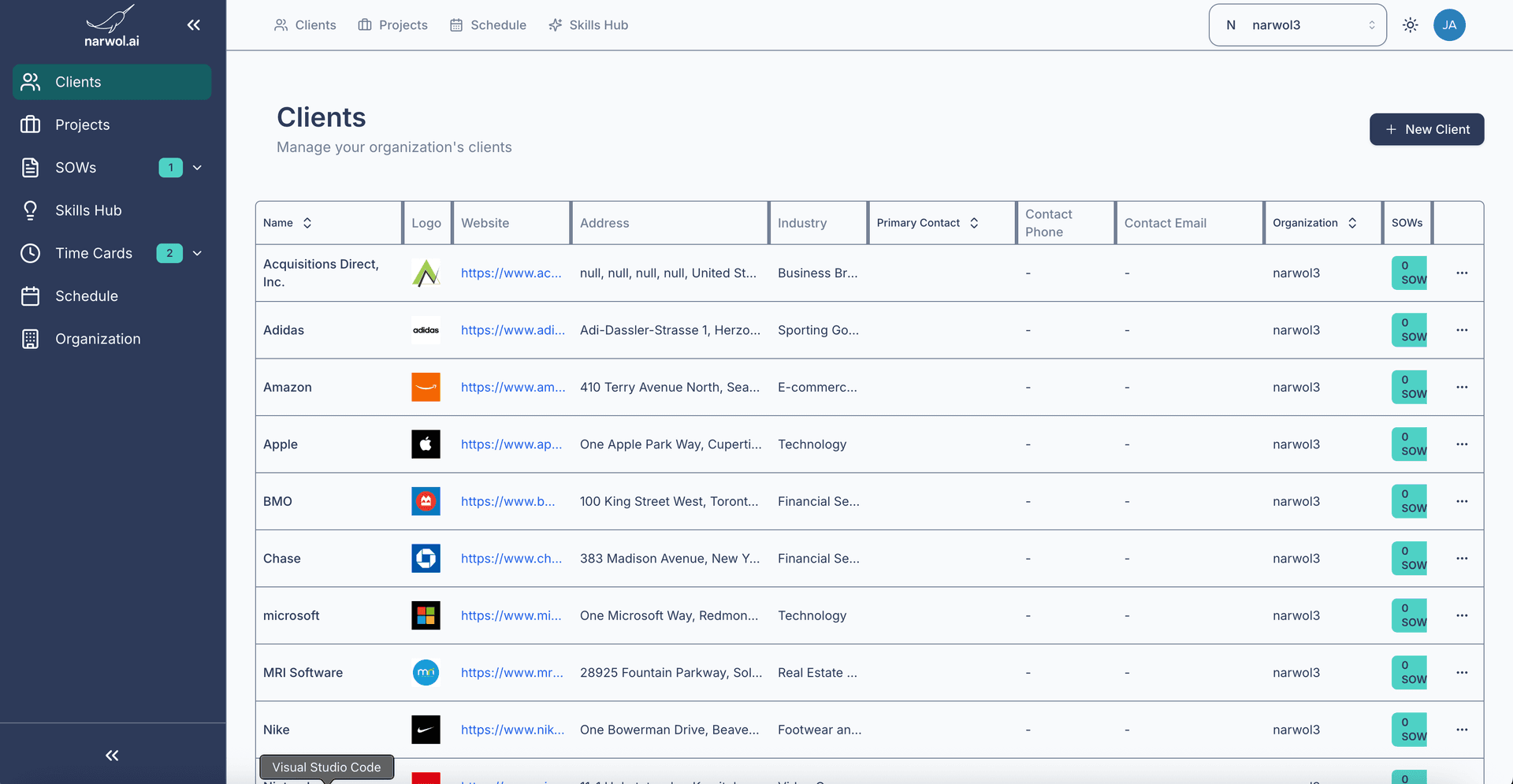Screen dimensions: 1513x784
Task: Click the Chase logo thumbnail
Action: click(426, 559)
